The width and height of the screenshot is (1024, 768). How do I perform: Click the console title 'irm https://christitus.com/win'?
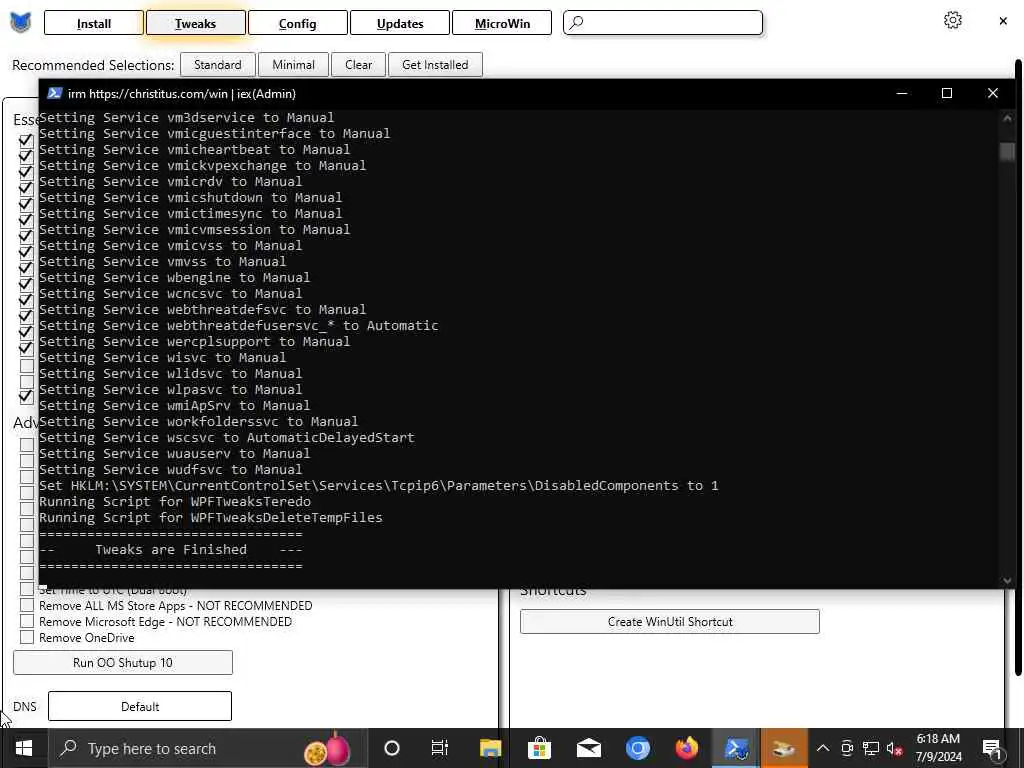[182, 93]
